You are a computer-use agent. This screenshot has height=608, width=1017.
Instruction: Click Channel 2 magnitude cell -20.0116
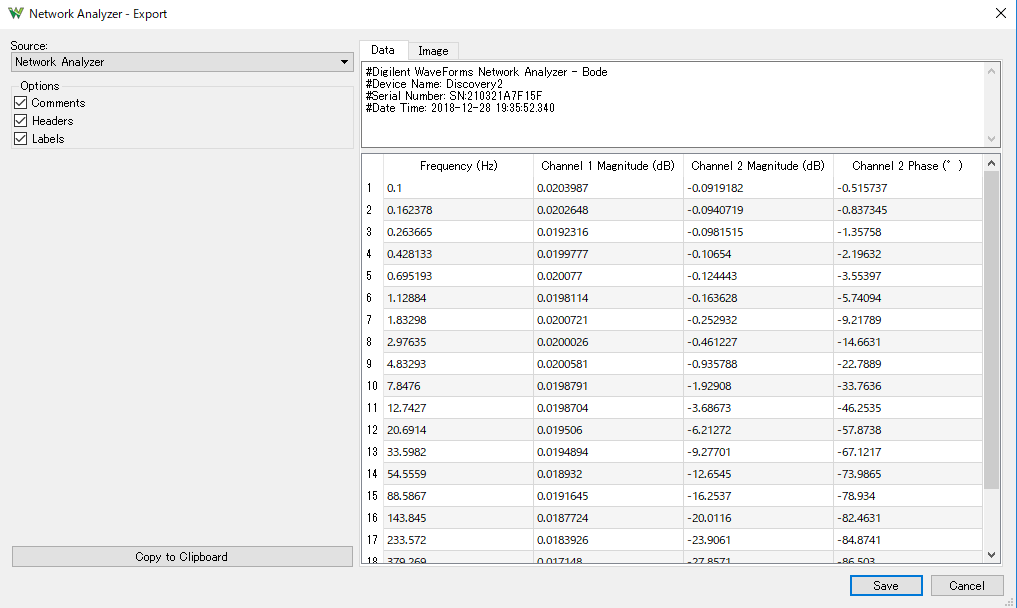[758, 518]
